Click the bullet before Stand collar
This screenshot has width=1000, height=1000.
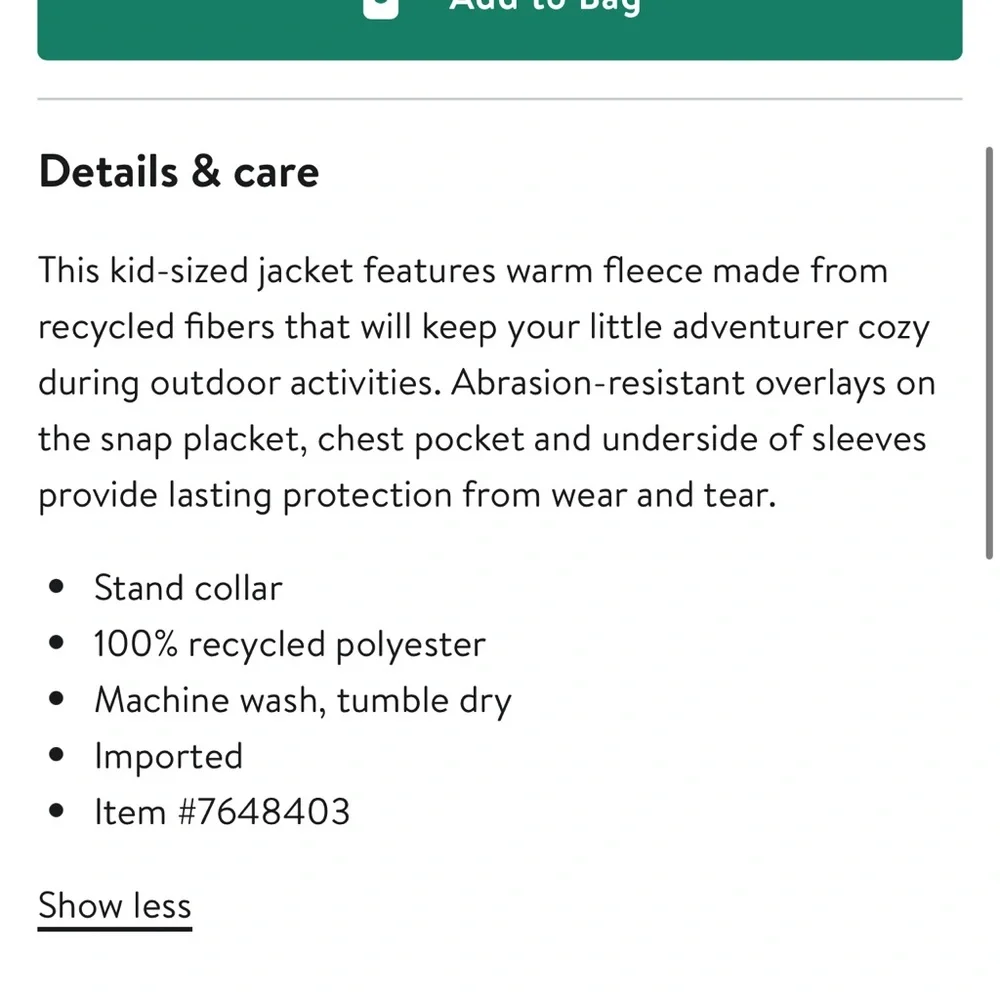[56, 586]
